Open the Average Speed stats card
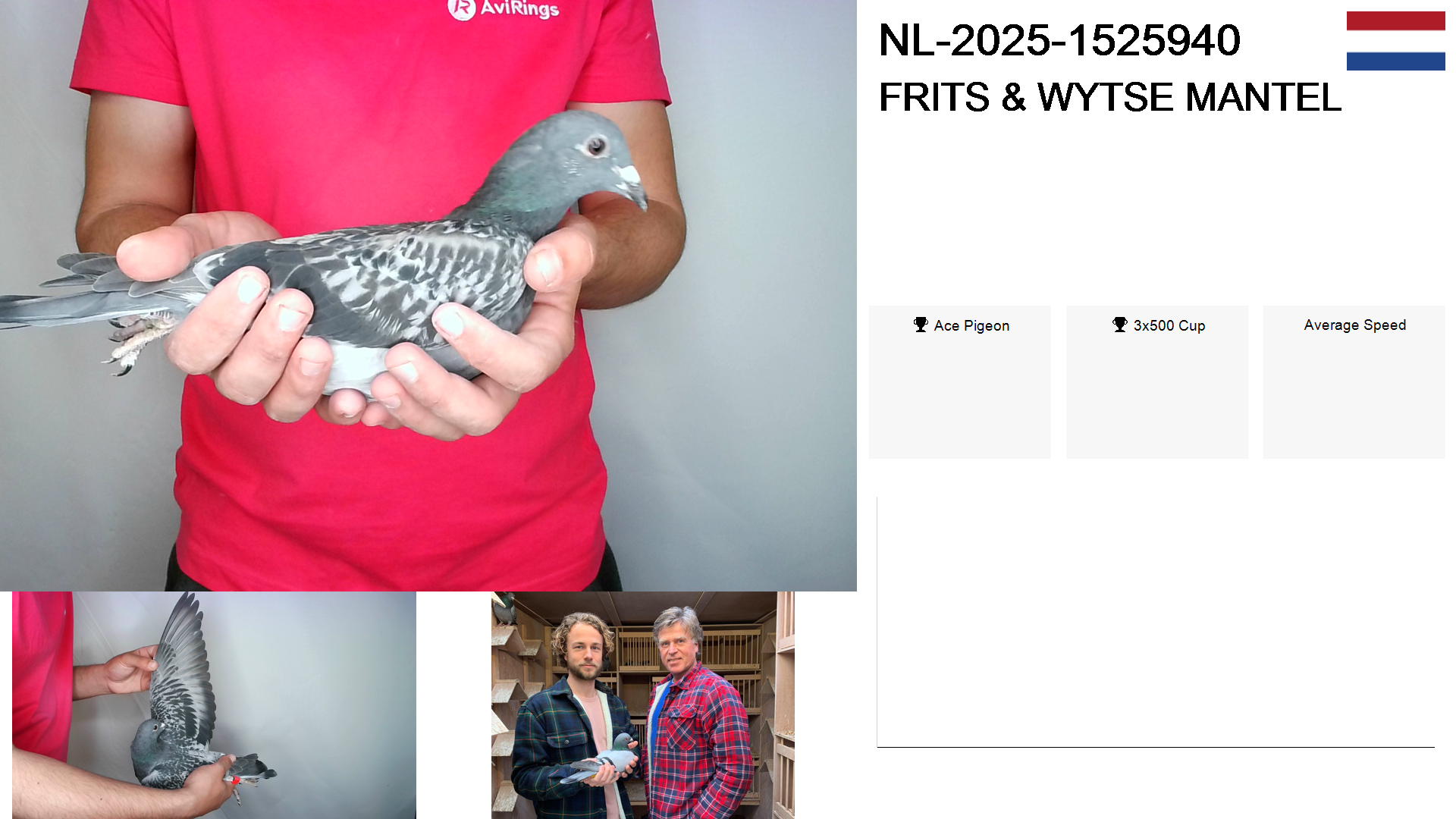1456x819 pixels. pyautogui.click(x=1354, y=382)
